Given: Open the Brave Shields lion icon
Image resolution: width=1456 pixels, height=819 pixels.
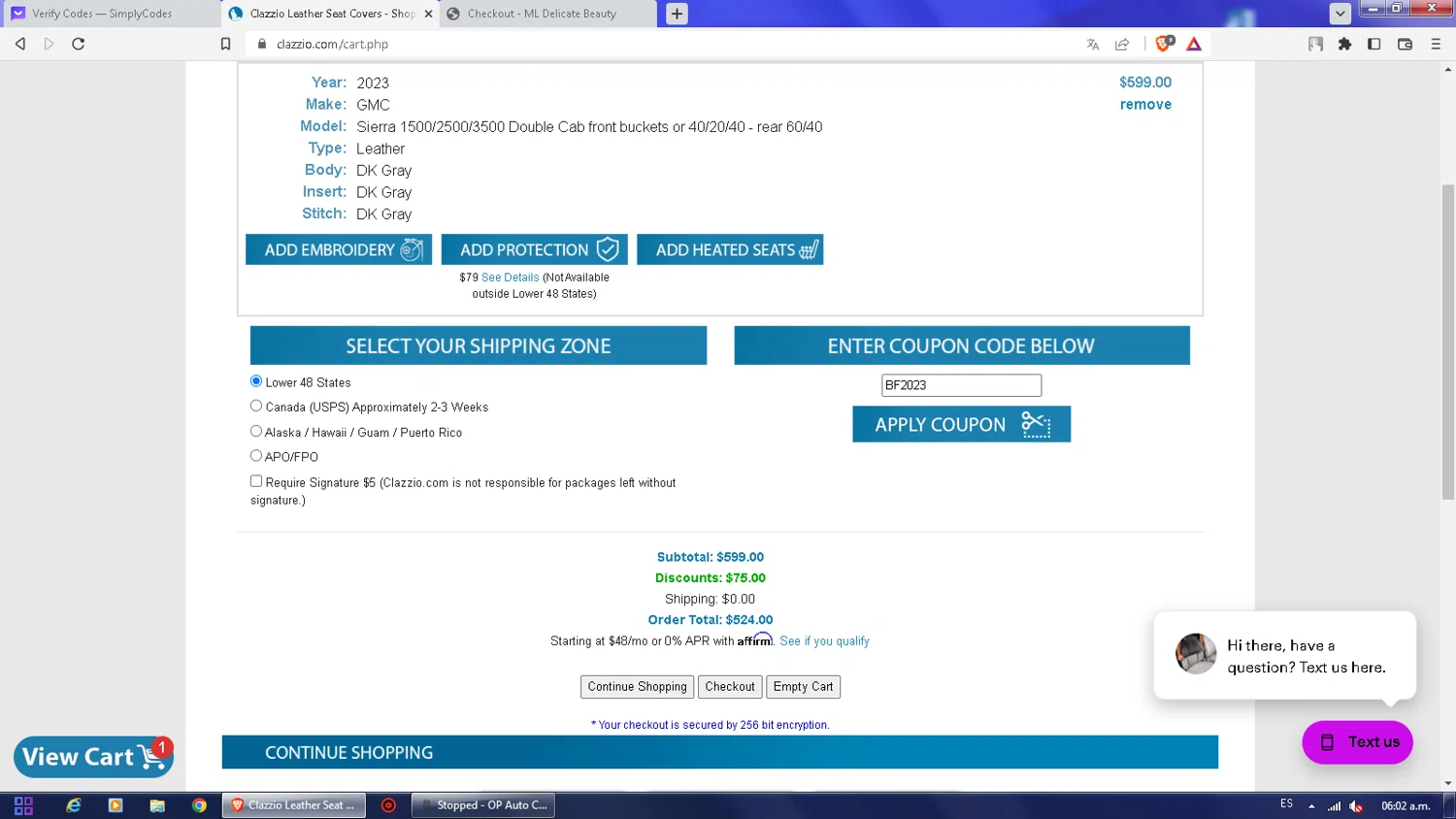Looking at the screenshot, I should point(1165,44).
